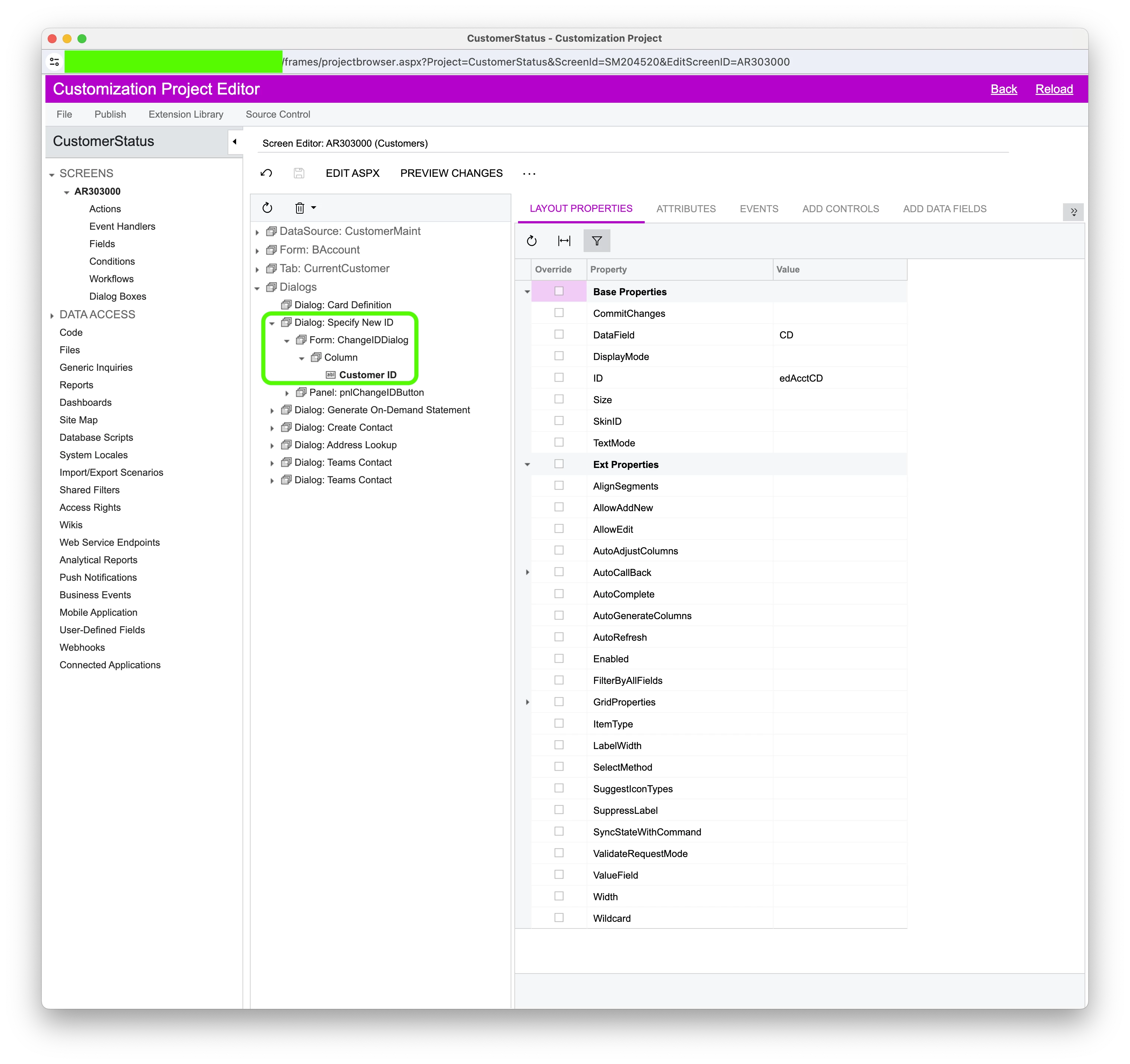Collapse the CustomerStatus navigation pane arrow

pyautogui.click(x=234, y=141)
